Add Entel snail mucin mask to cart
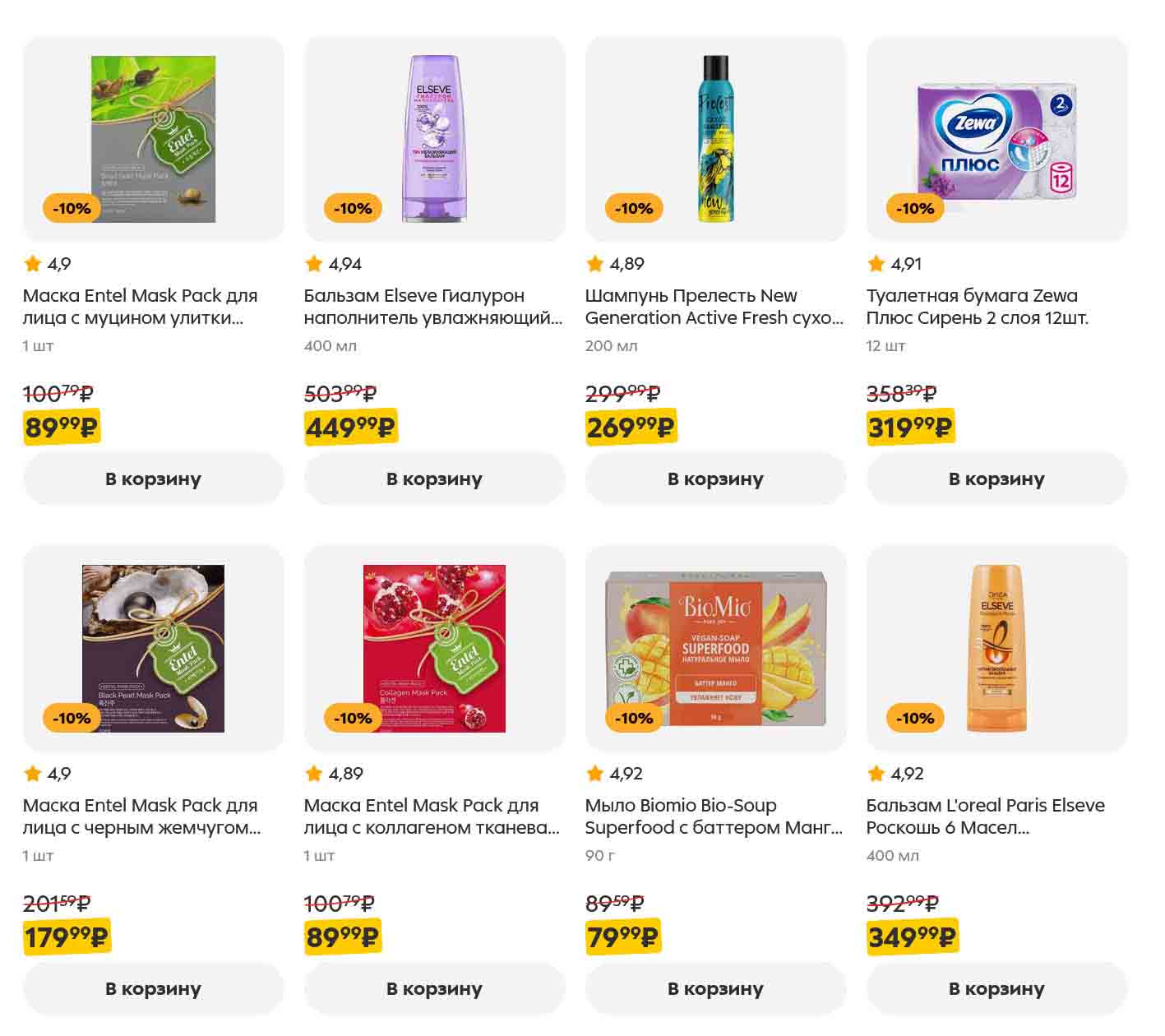Screen dimensions: 1165x1036 coord(153,479)
